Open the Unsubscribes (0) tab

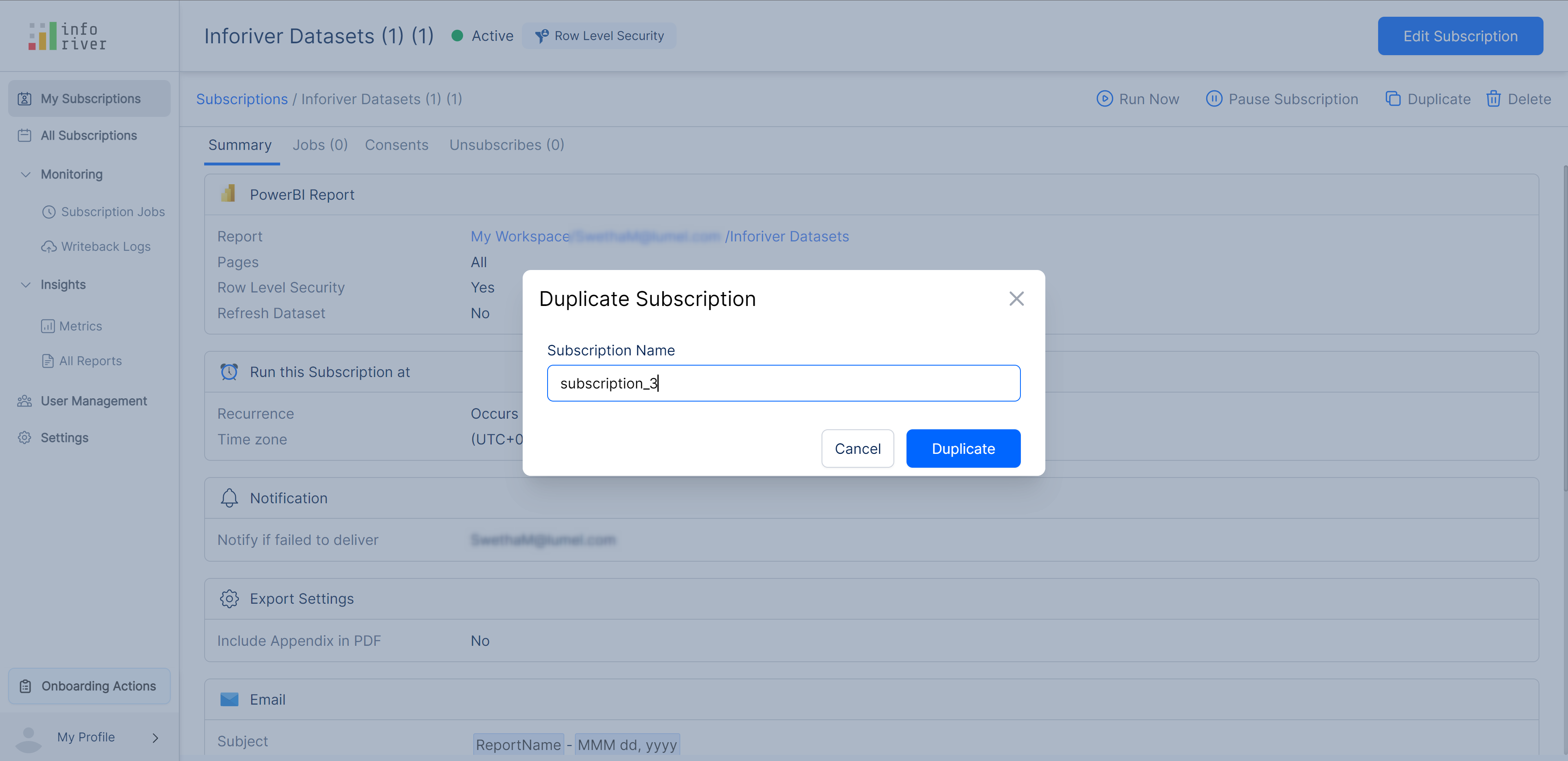(x=506, y=145)
